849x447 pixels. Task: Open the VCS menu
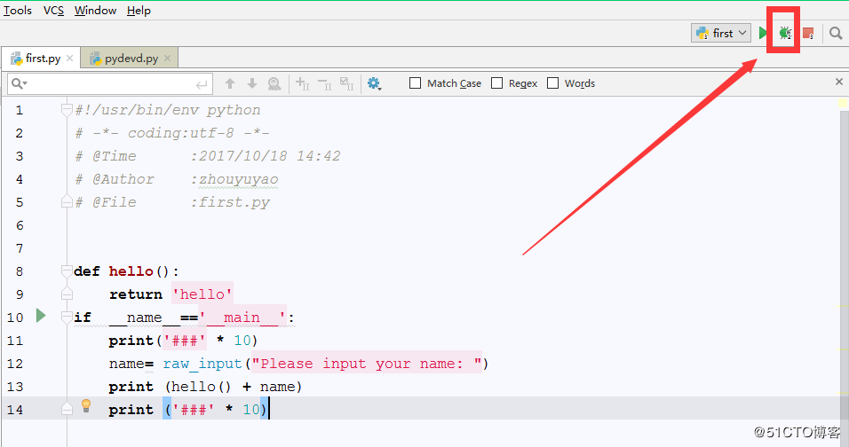[53, 10]
